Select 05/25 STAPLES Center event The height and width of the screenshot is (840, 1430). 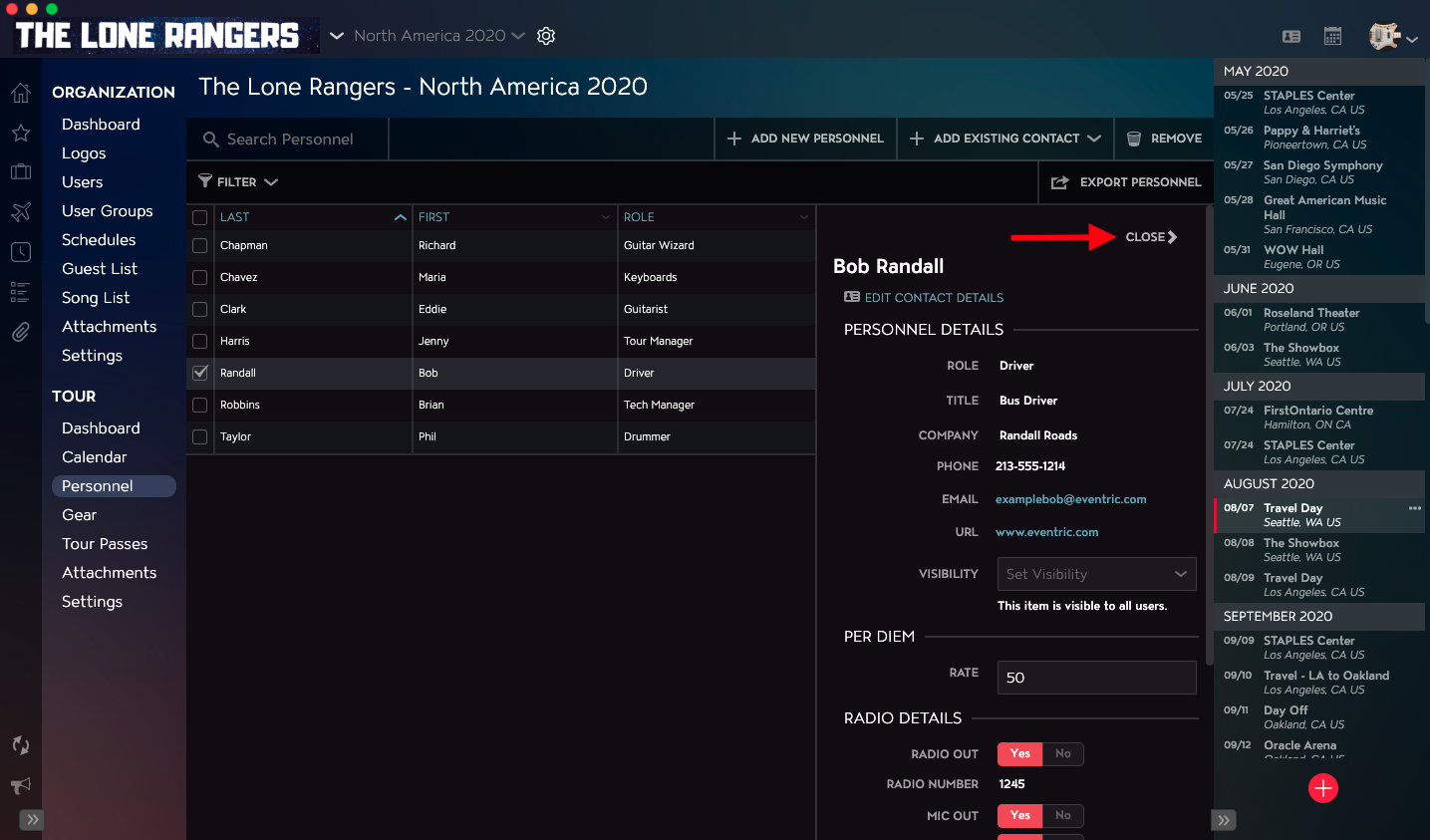click(1319, 103)
